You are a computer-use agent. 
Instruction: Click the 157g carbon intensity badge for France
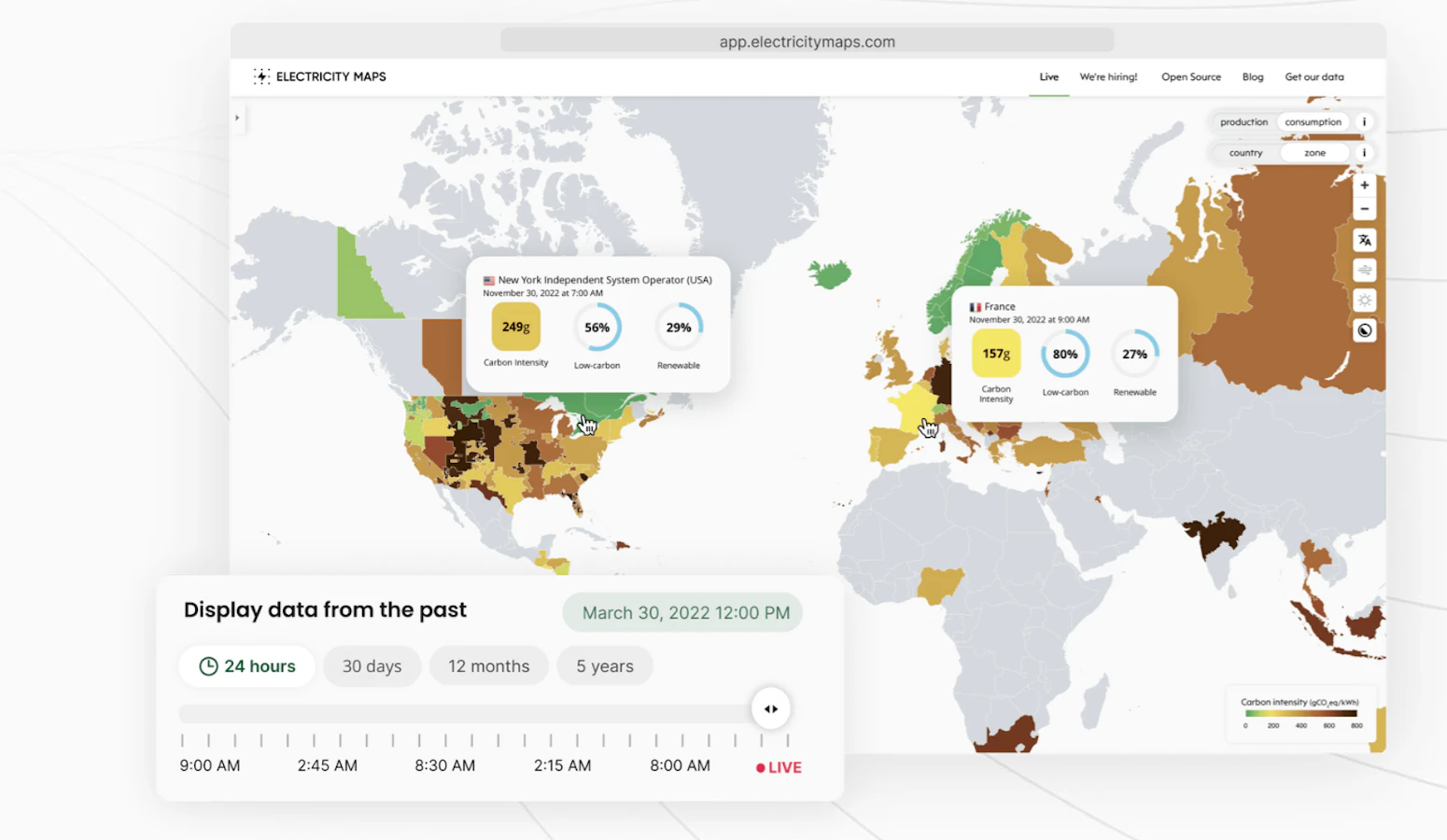(996, 354)
